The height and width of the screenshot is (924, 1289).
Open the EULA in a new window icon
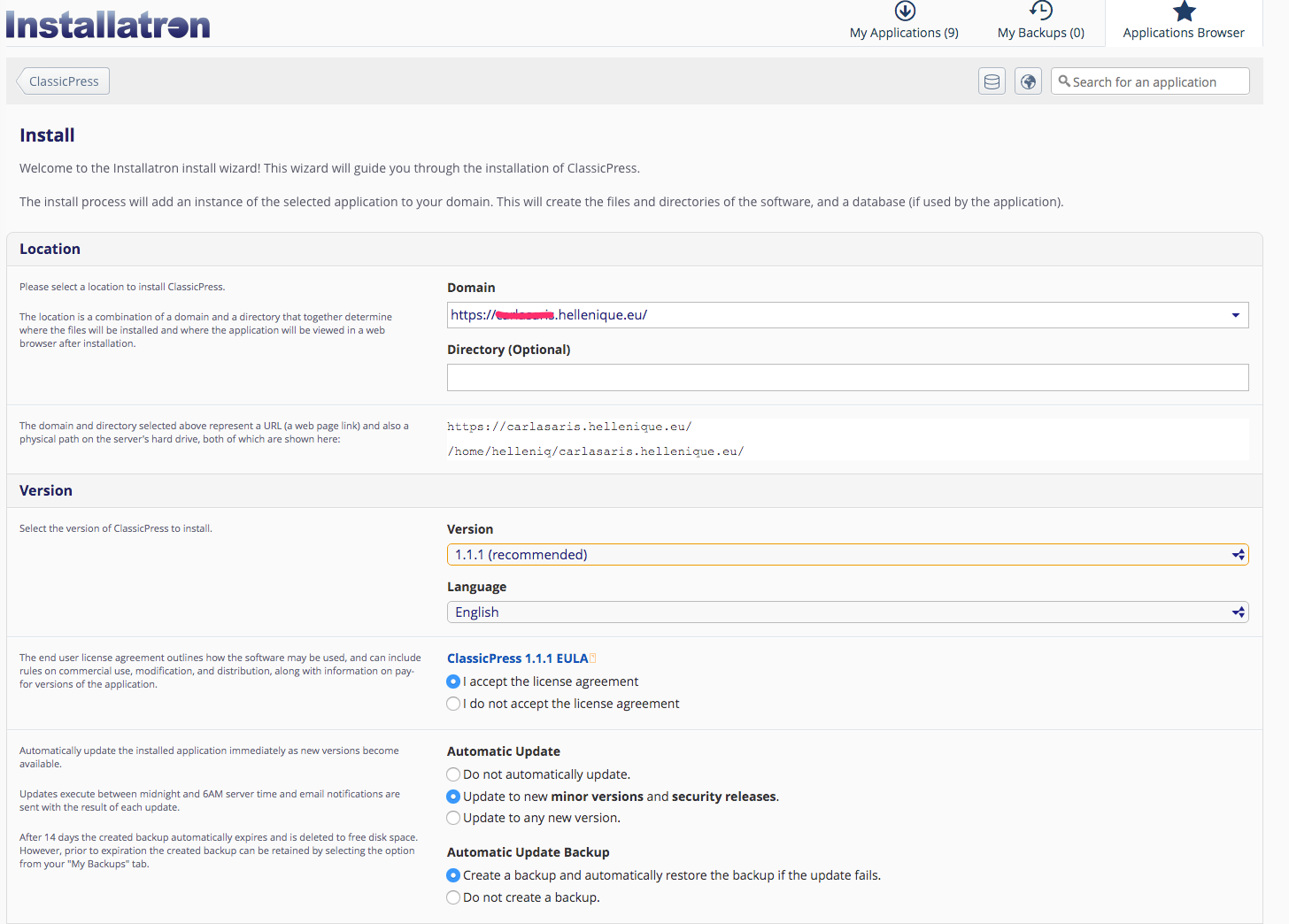pos(591,658)
